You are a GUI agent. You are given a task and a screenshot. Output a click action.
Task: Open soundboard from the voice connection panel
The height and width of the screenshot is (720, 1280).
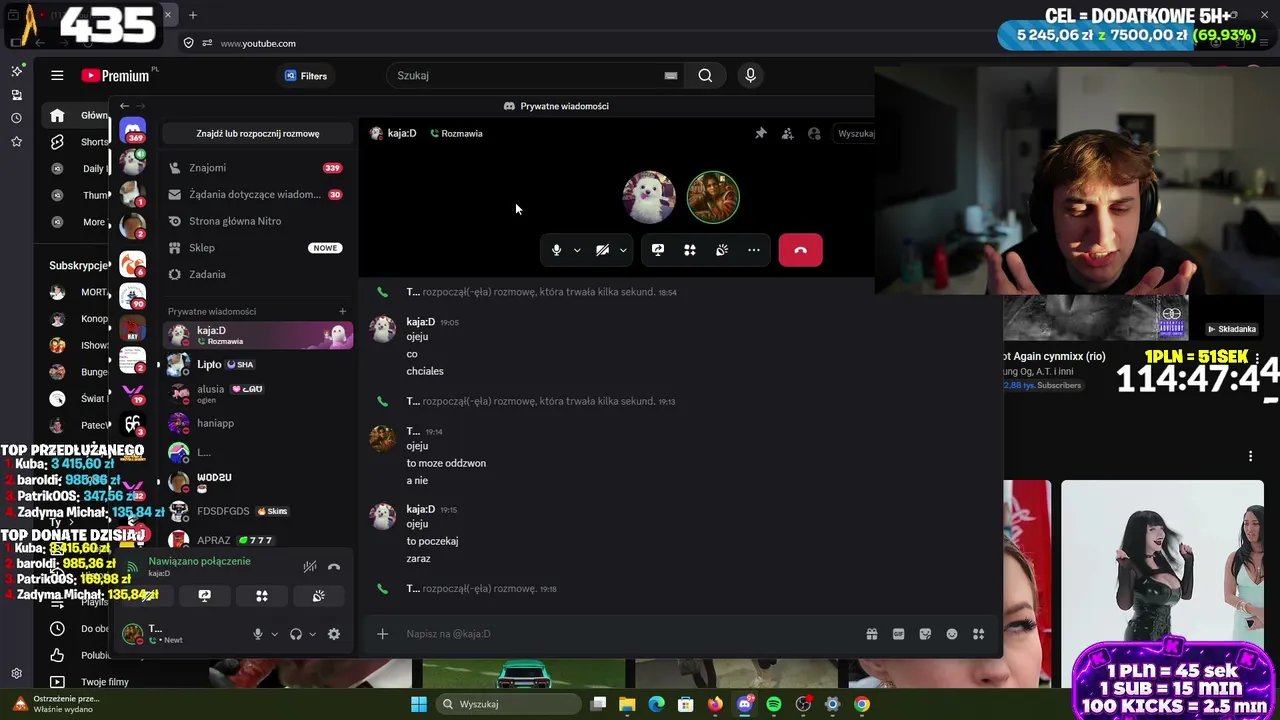(x=319, y=596)
